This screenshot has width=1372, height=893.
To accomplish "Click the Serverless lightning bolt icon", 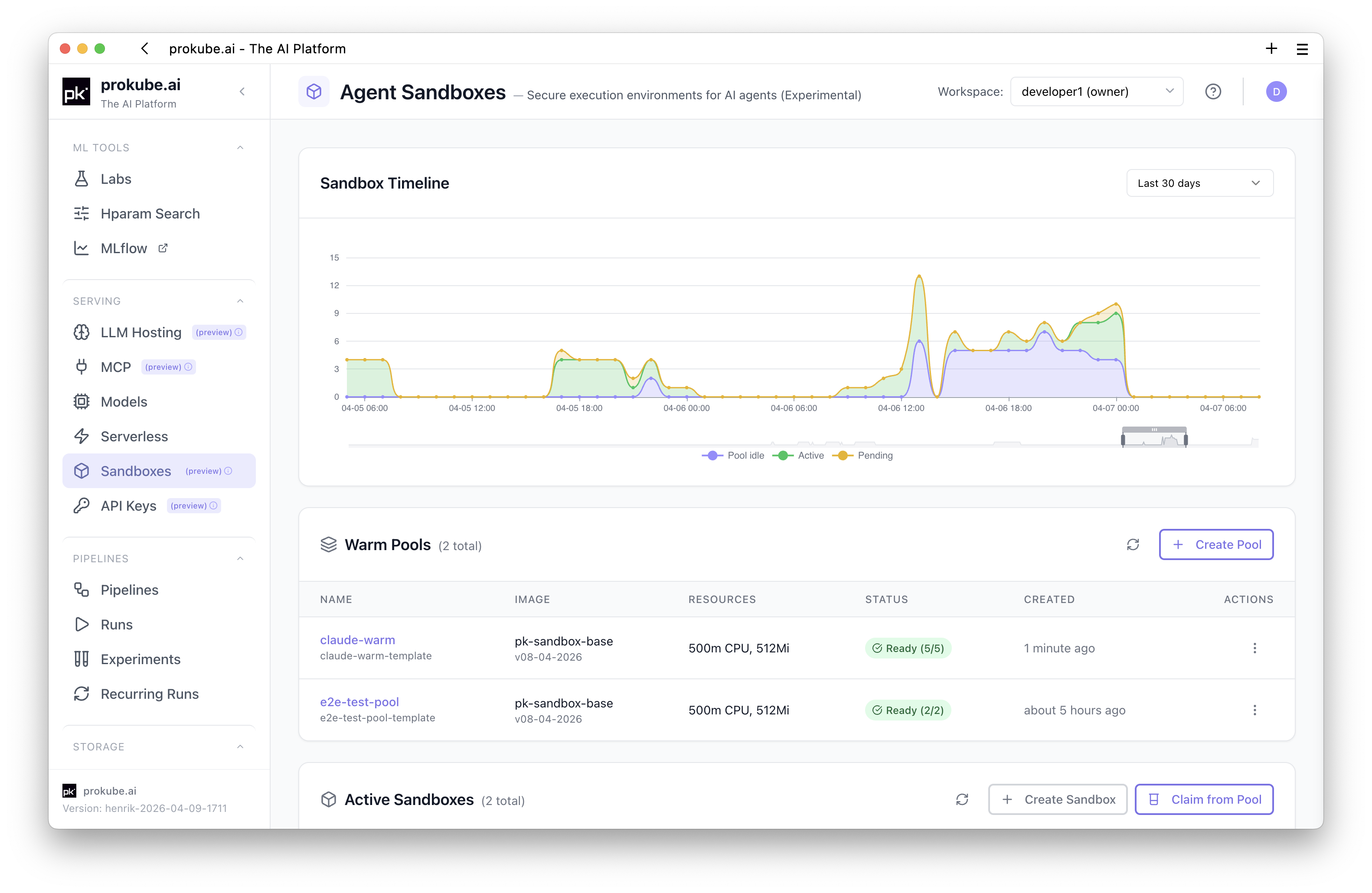I will pos(81,436).
